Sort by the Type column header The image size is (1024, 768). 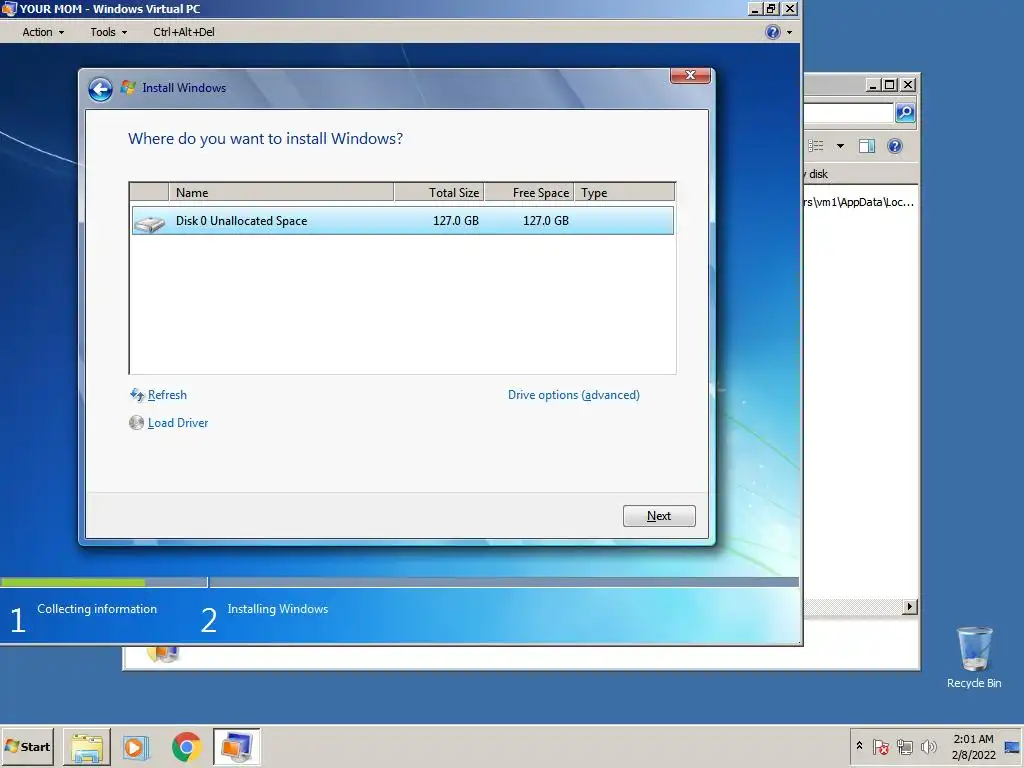coord(624,193)
